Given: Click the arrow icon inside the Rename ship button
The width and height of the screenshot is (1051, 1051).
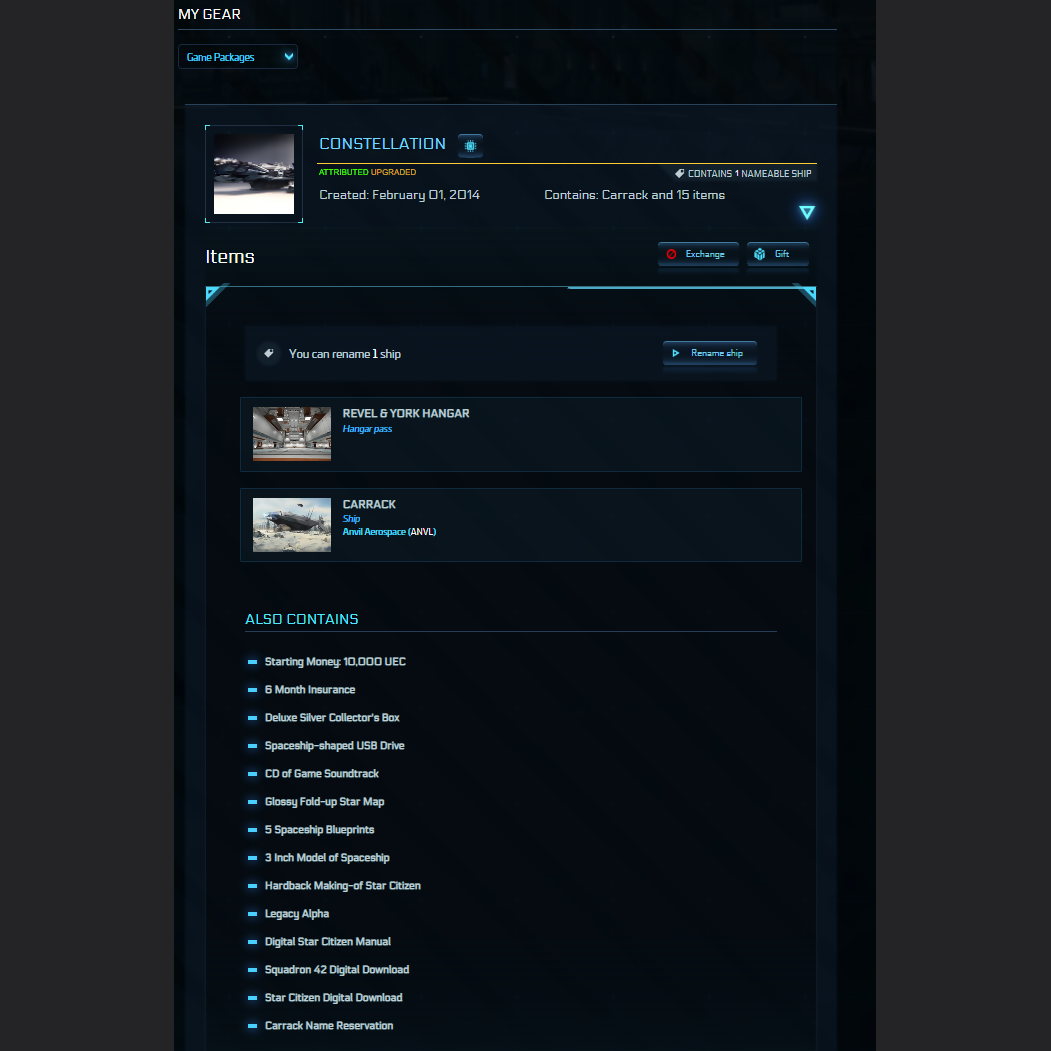Looking at the screenshot, I should click(x=678, y=353).
